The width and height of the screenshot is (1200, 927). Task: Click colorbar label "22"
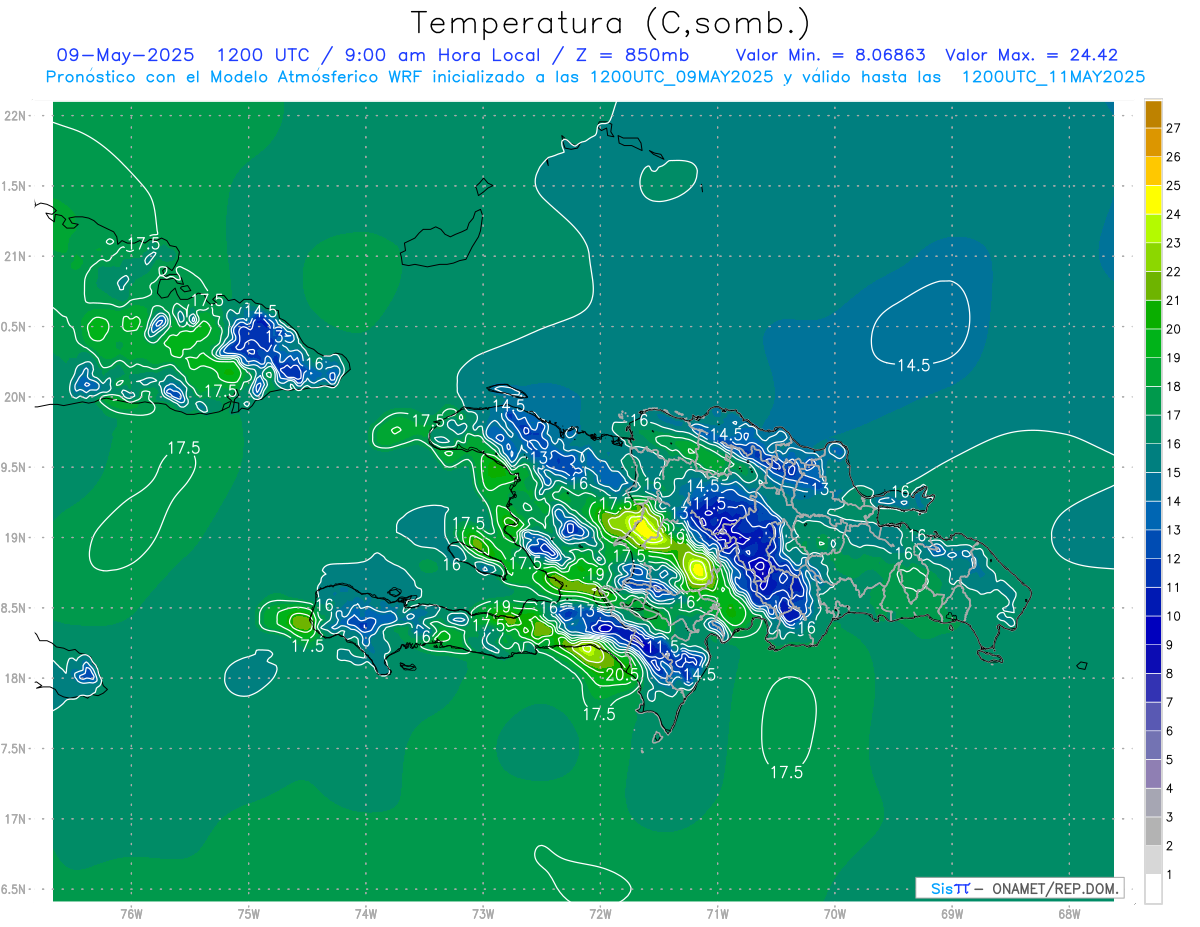(1173, 272)
